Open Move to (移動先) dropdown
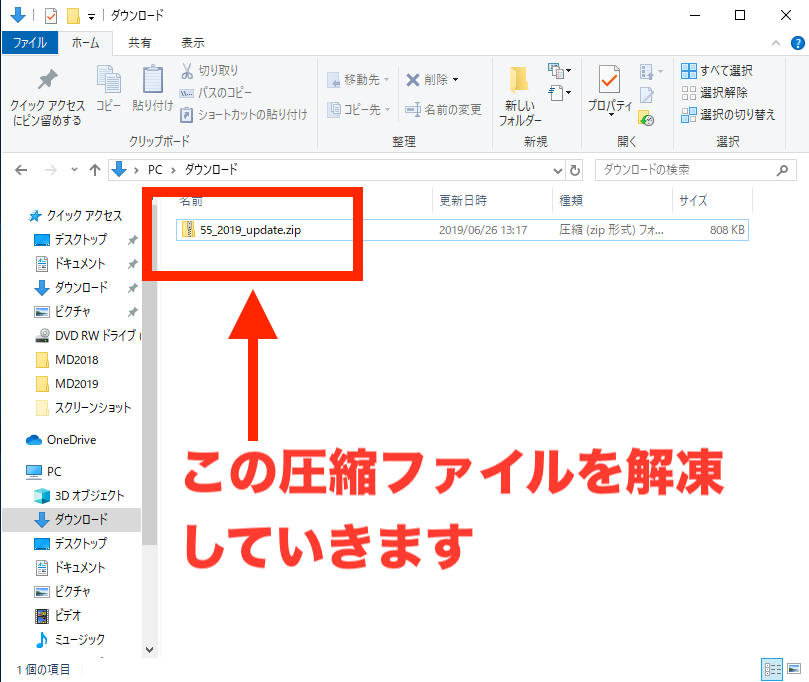 click(359, 80)
